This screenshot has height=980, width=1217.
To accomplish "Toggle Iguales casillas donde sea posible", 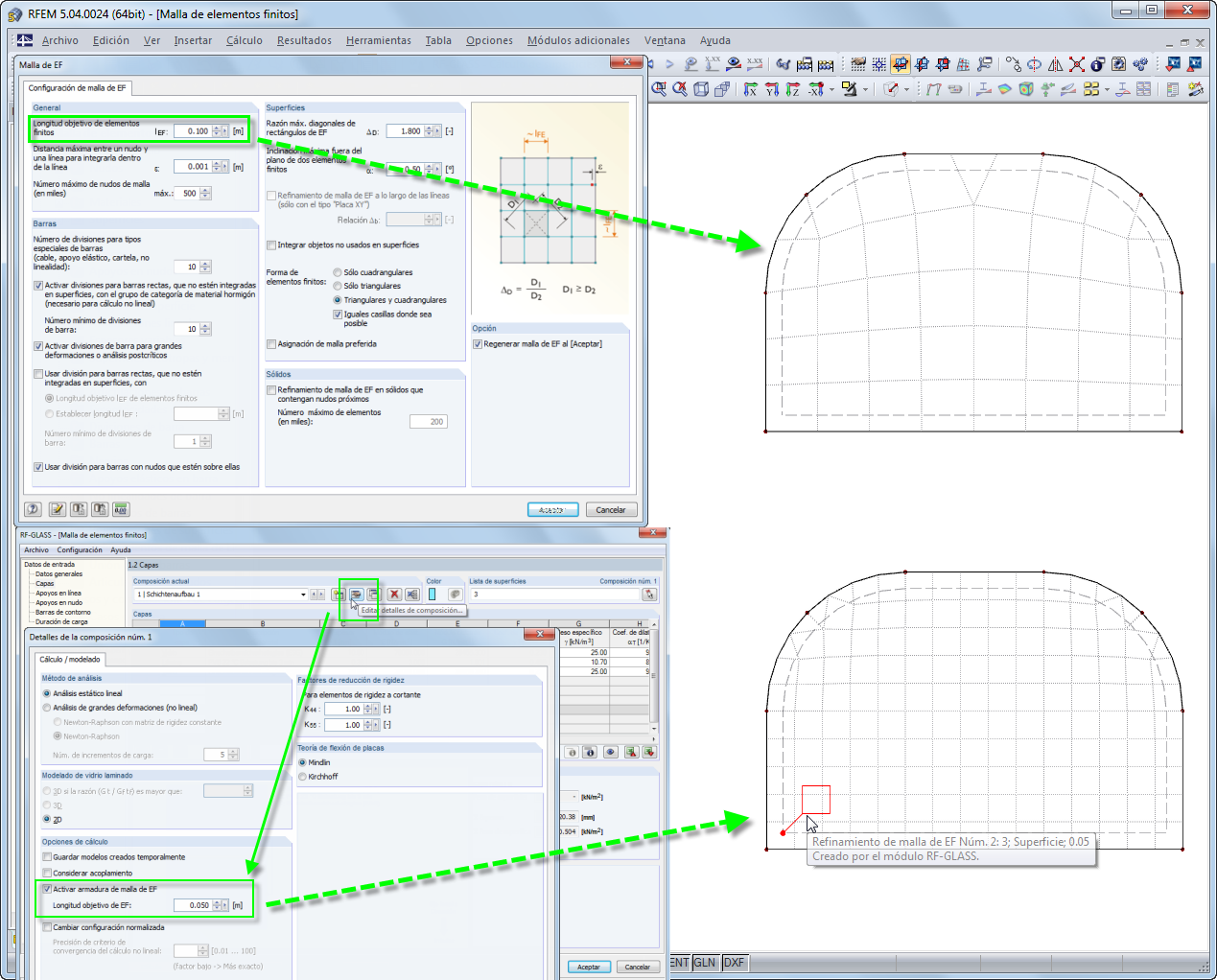I will click(x=338, y=314).
